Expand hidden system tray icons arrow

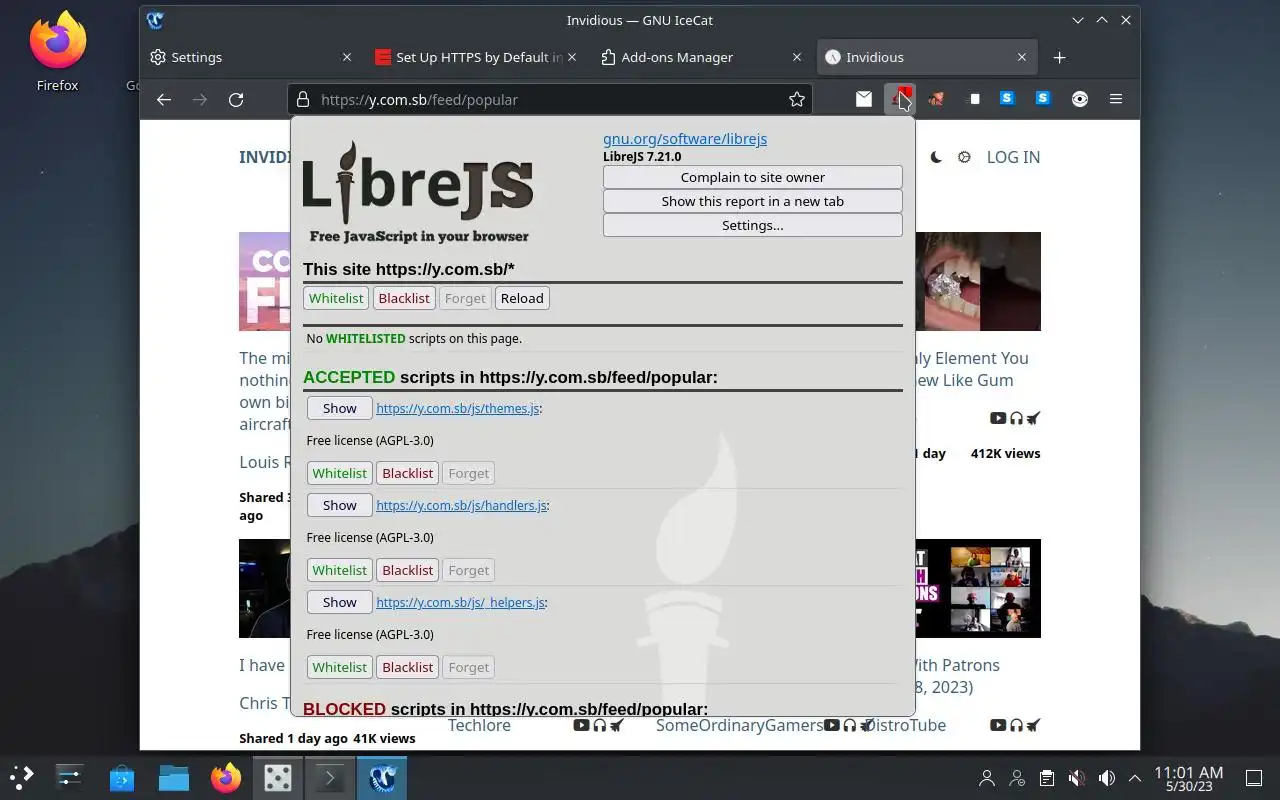pos(1135,778)
